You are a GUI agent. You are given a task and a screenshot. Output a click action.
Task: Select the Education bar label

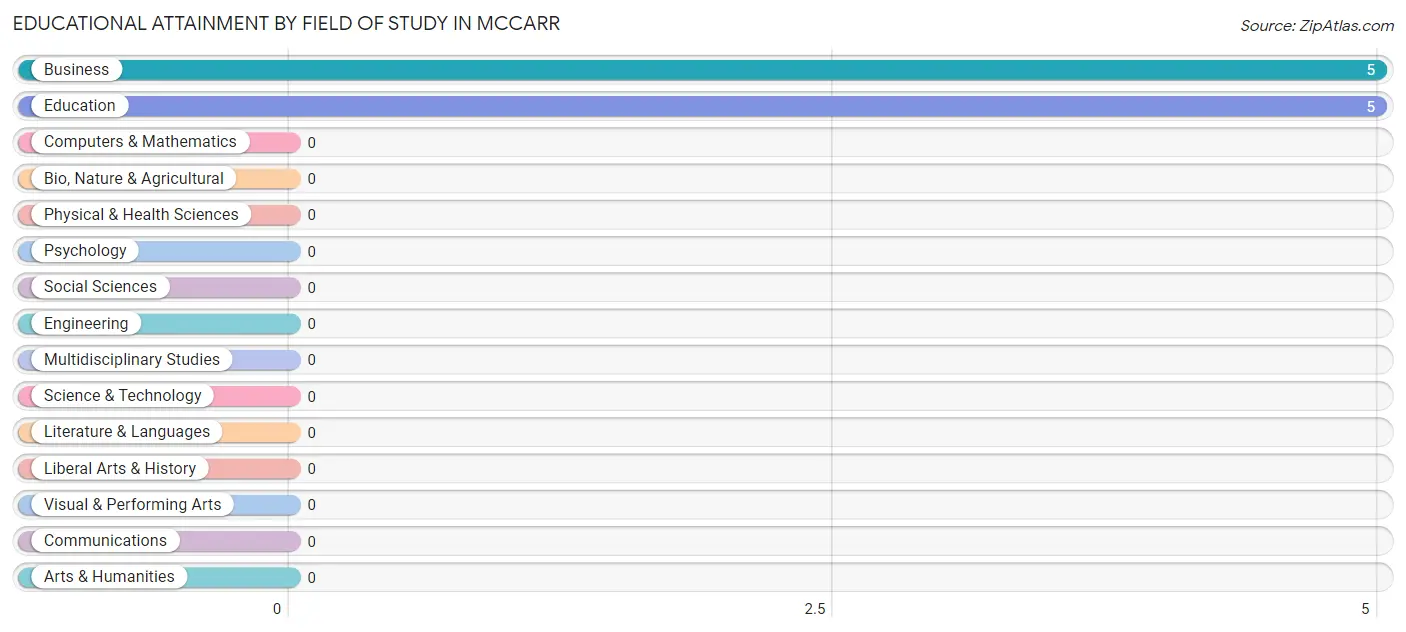tap(80, 106)
